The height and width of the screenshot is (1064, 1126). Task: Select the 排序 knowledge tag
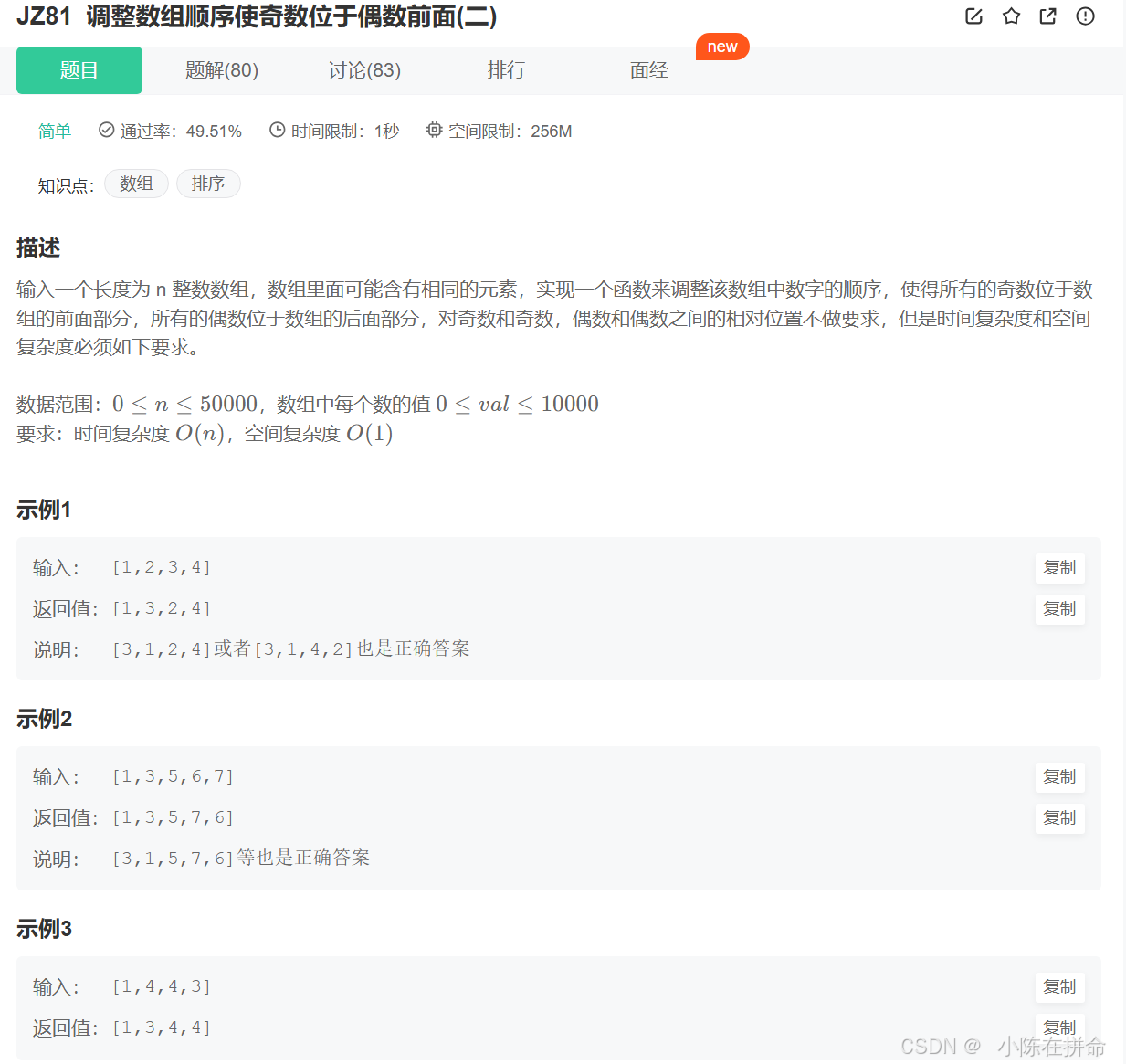(208, 184)
